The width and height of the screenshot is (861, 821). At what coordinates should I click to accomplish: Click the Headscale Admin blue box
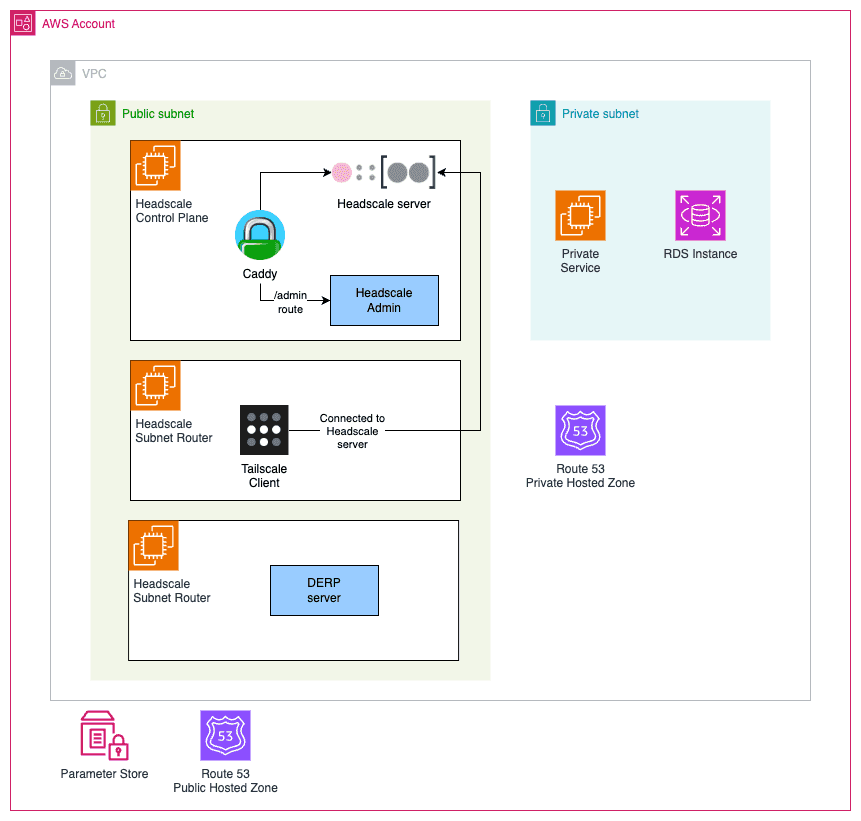click(x=384, y=300)
